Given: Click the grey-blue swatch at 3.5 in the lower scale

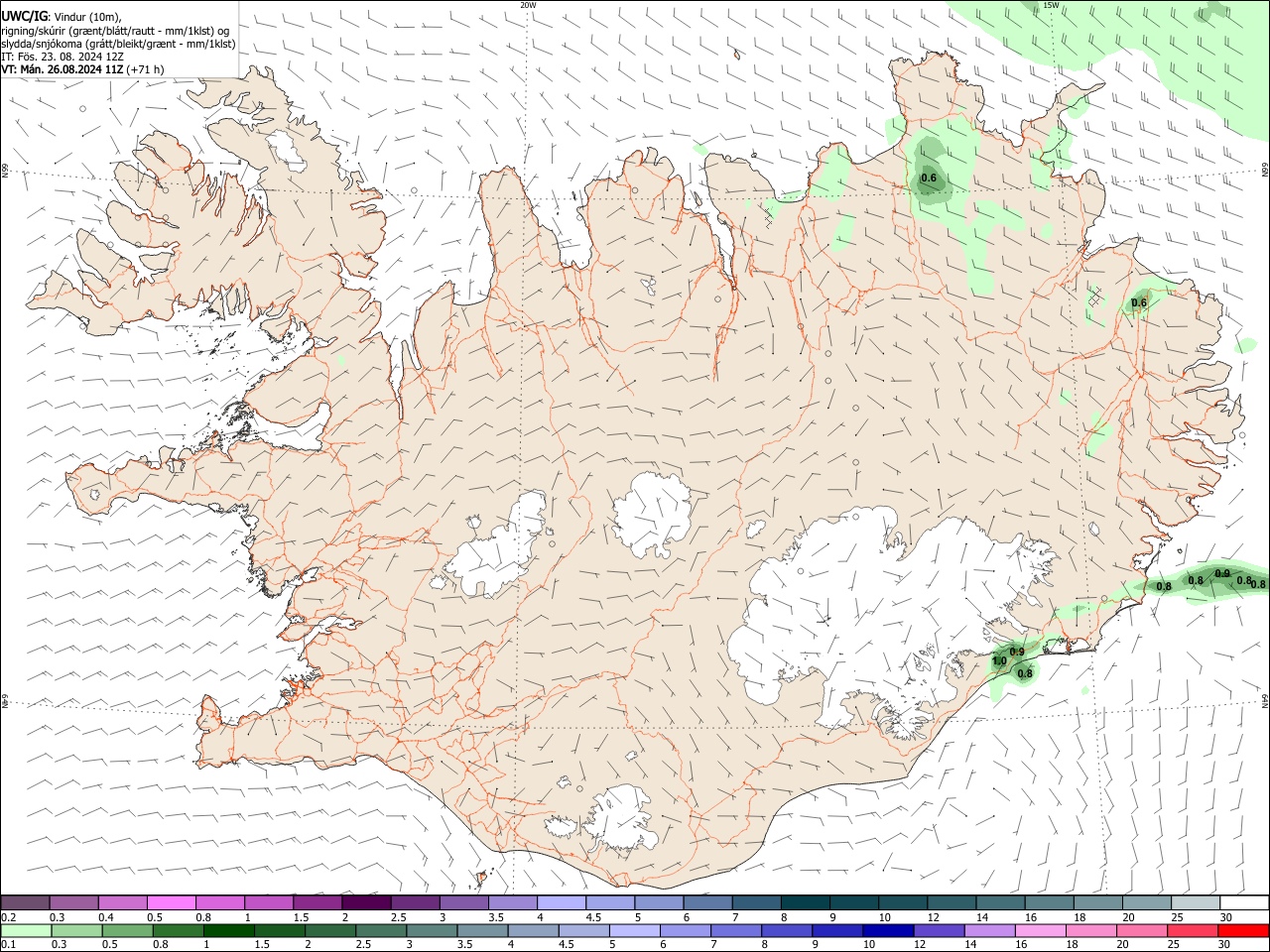Looking at the screenshot, I should pyautogui.click(x=482, y=930).
